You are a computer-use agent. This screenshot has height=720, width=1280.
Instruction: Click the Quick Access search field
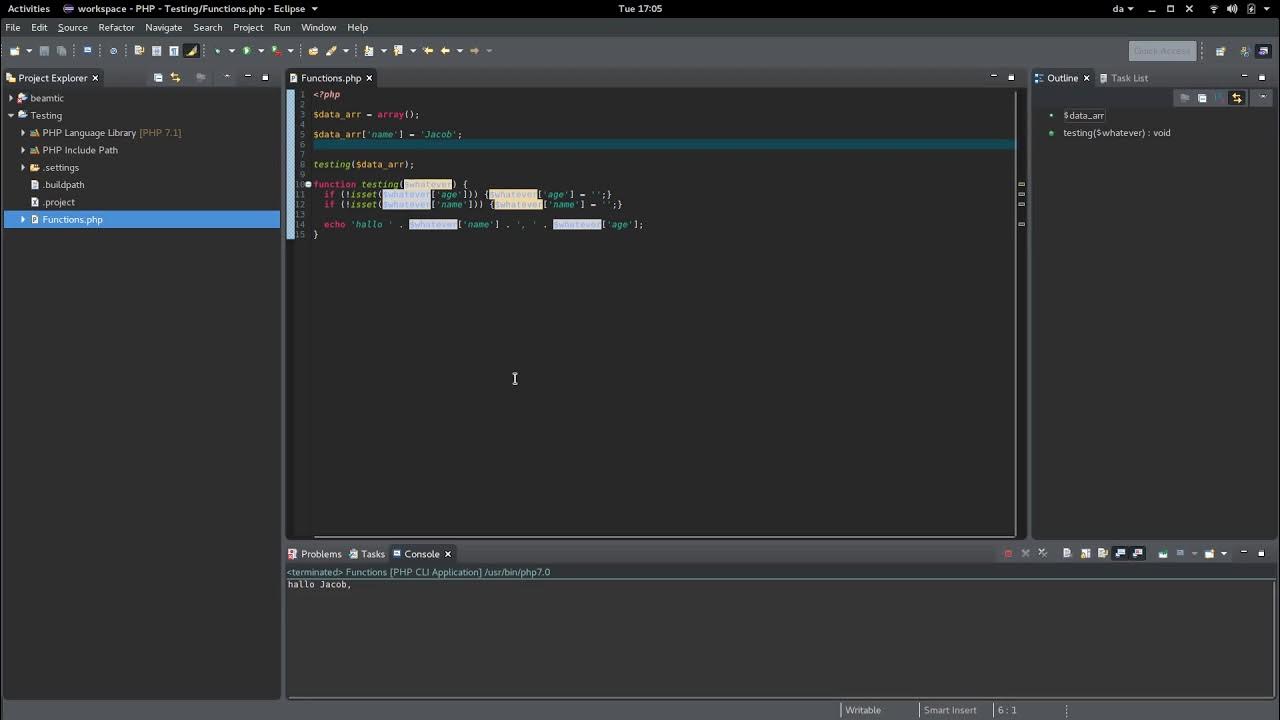[1162, 51]
